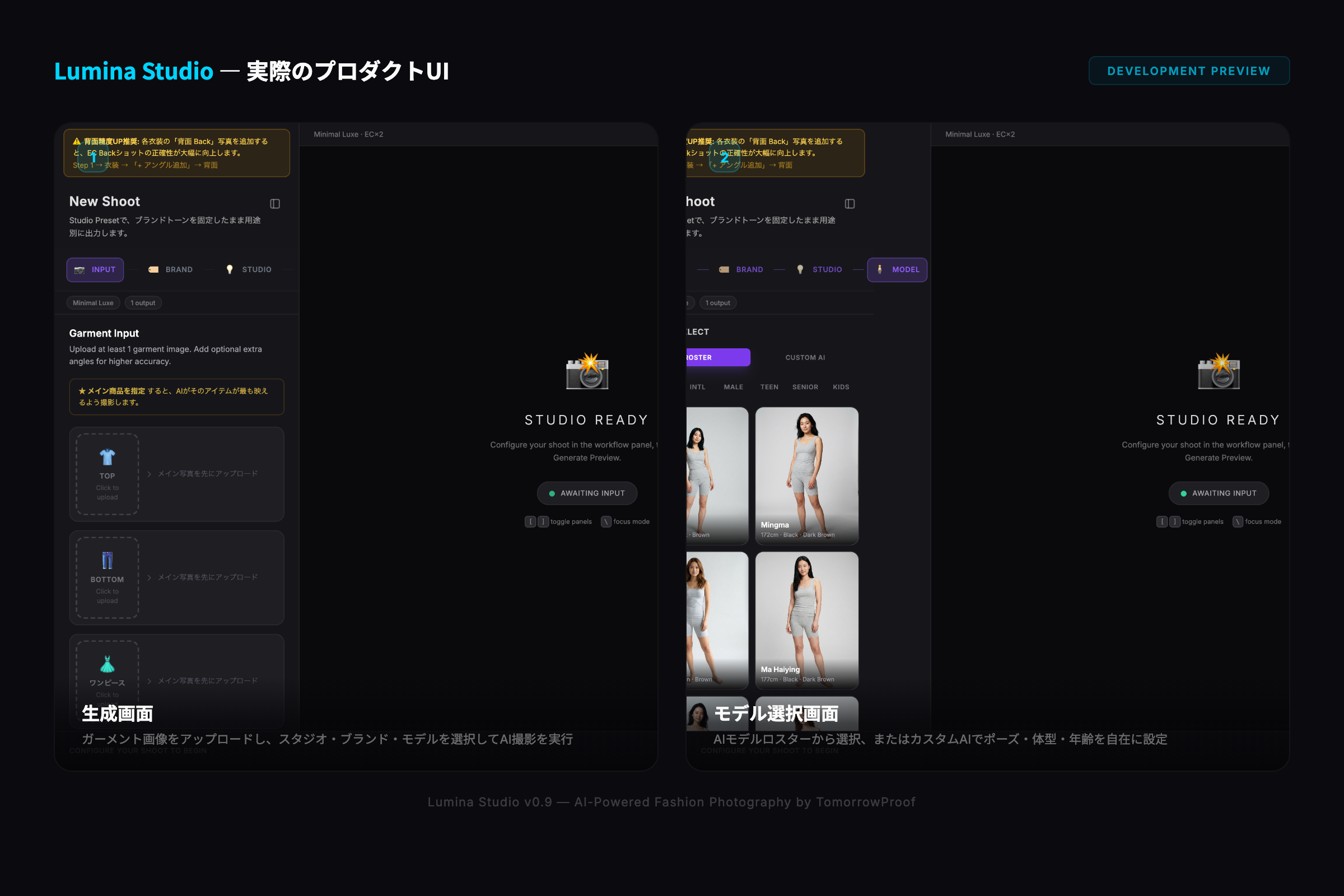
Task: Click the New Shoot title
Action: click(x=105, y=201)
